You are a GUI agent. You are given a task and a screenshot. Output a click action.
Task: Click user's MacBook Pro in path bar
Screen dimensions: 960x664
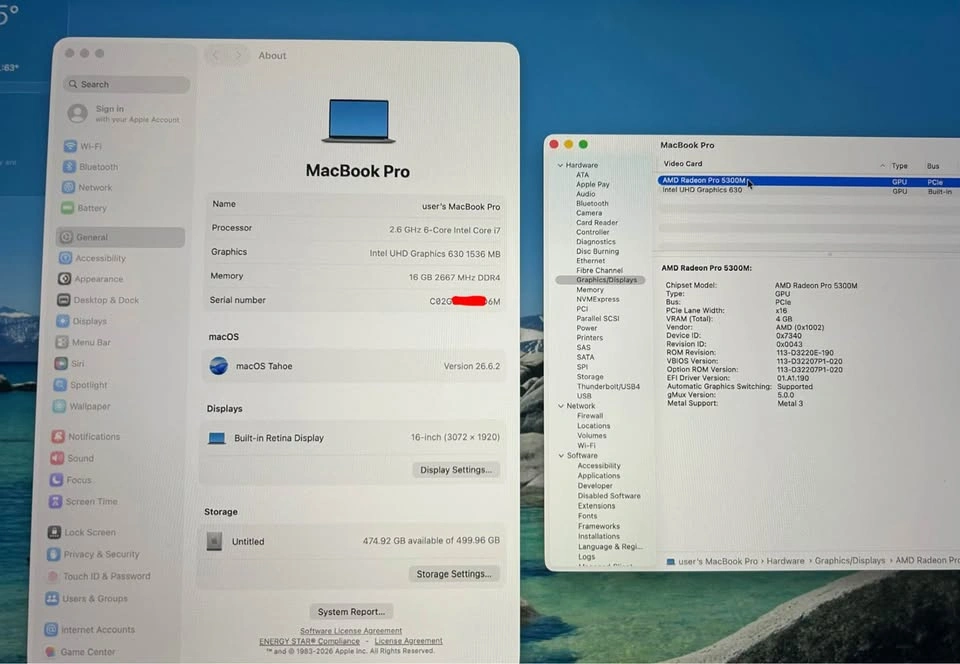point(718,561)
